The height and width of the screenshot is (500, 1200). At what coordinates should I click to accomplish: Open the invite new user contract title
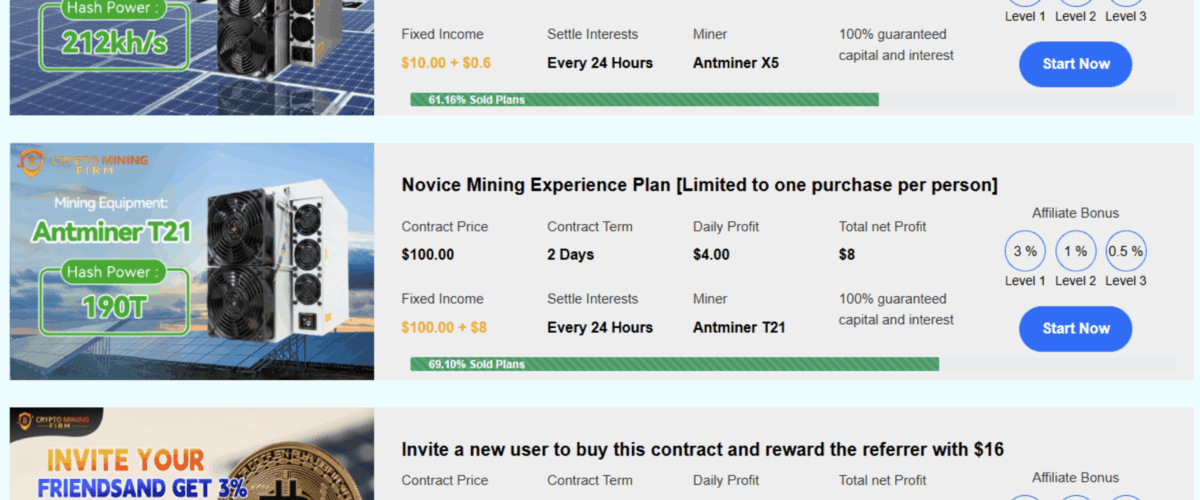coord(702,449)
